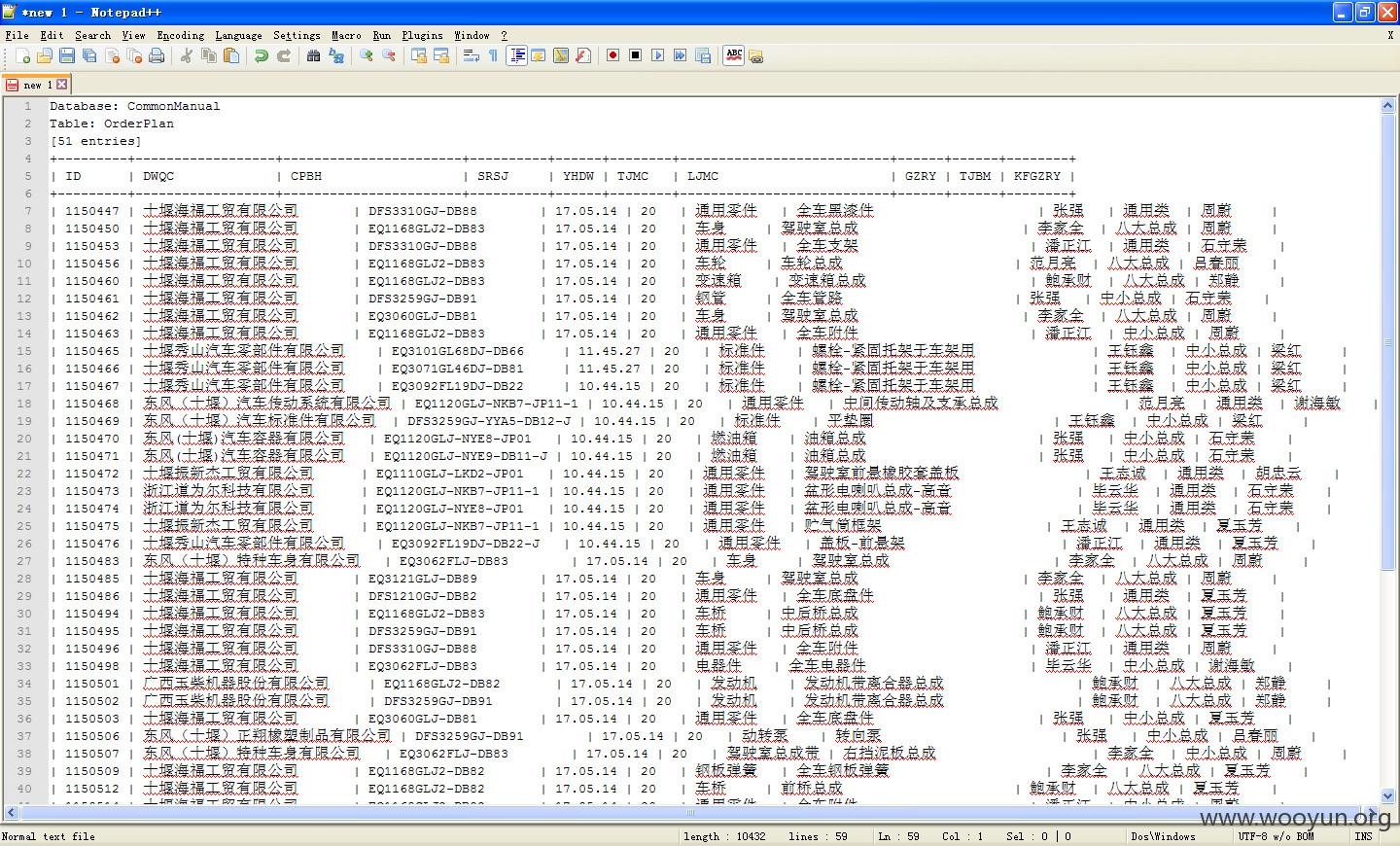Click 'UTF-8 w/o BOM' encoding status

1276,836
